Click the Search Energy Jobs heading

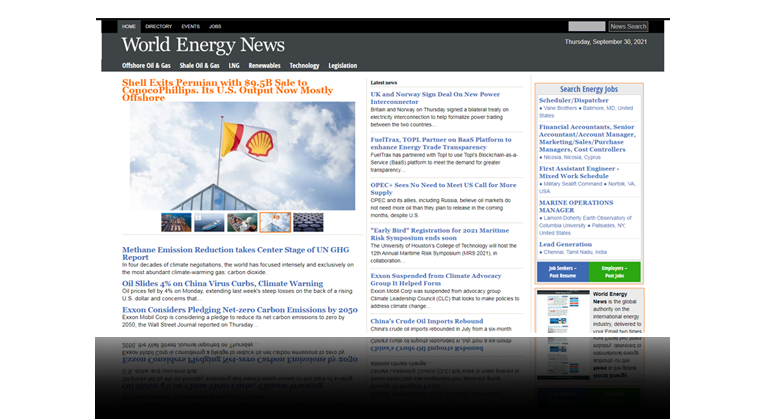coord(589,89)
